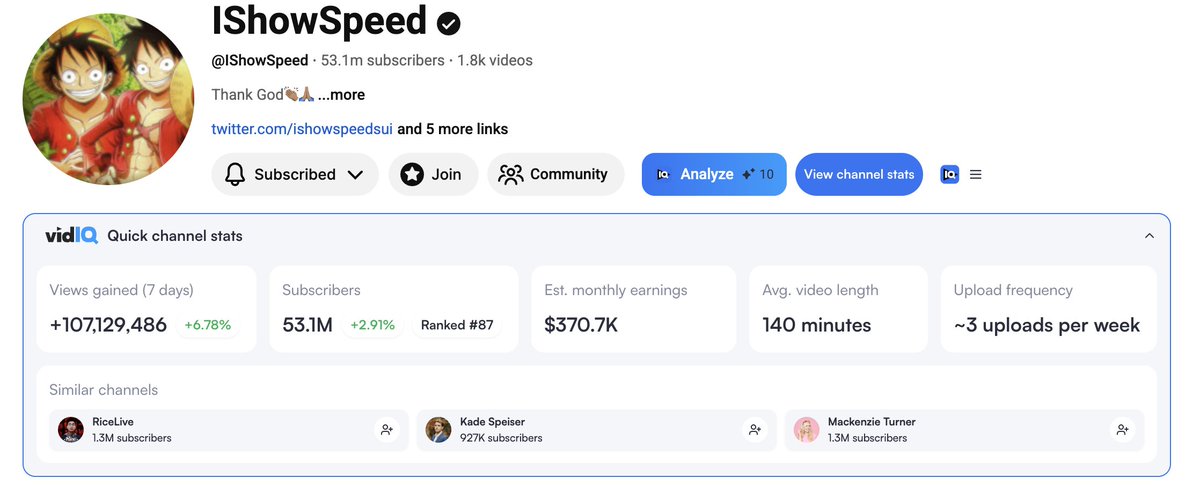Click the 140 minutes average length value
Viewport: 1200px width, 485px height.
click(x=817, y=325)
